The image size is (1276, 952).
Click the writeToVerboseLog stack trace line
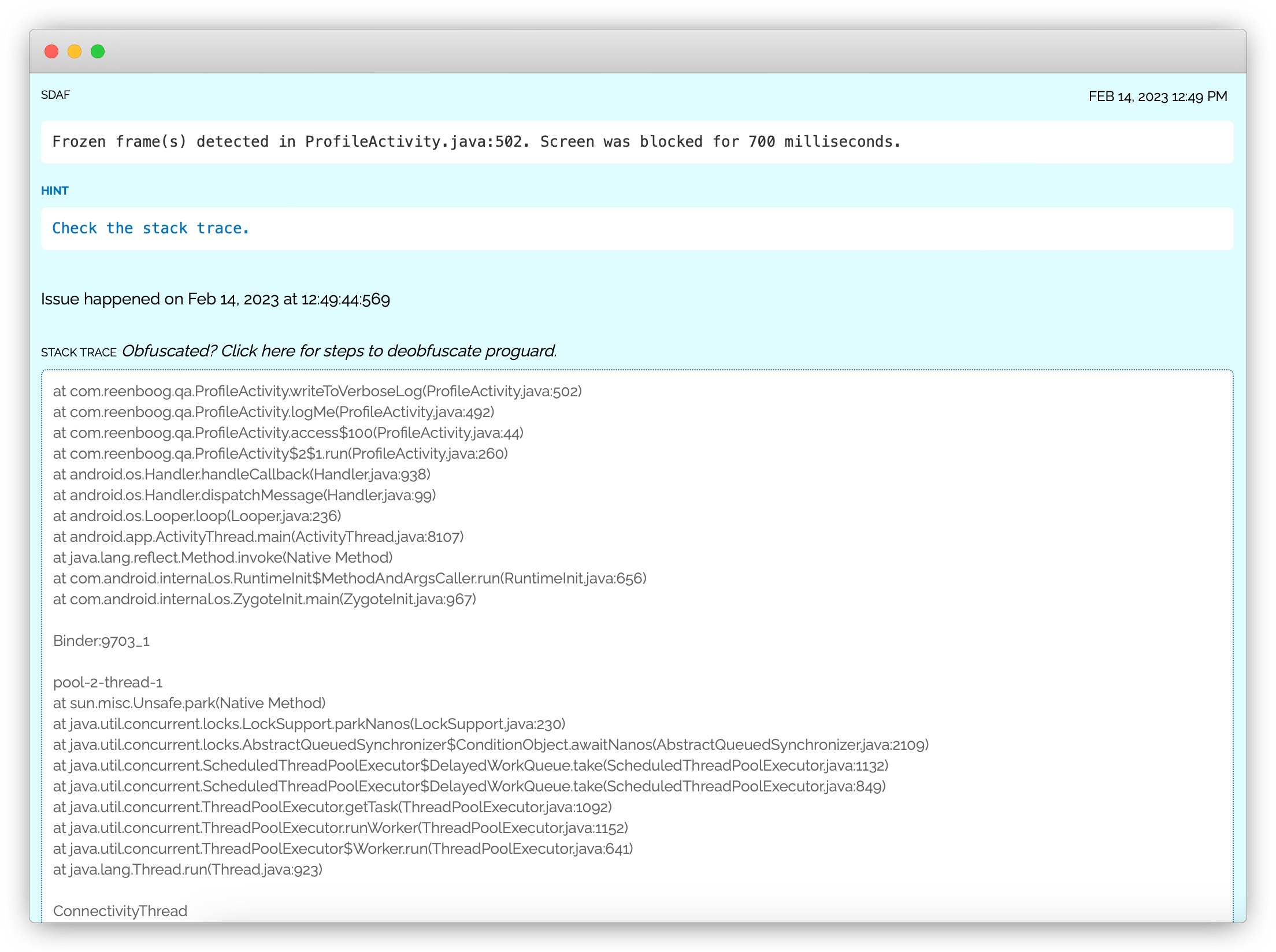pyautogui.click(x=317, y=391)
